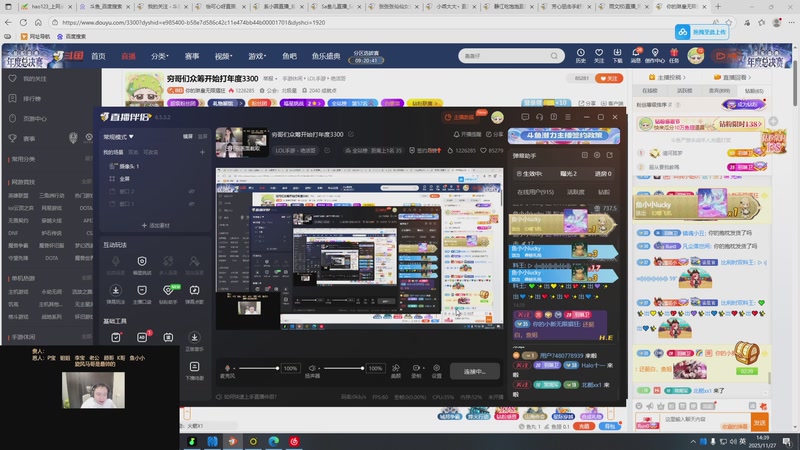The image size is (800, 450).
Task: Open 游戏 dropdown in Douyu nav
Action: (257, 56)
